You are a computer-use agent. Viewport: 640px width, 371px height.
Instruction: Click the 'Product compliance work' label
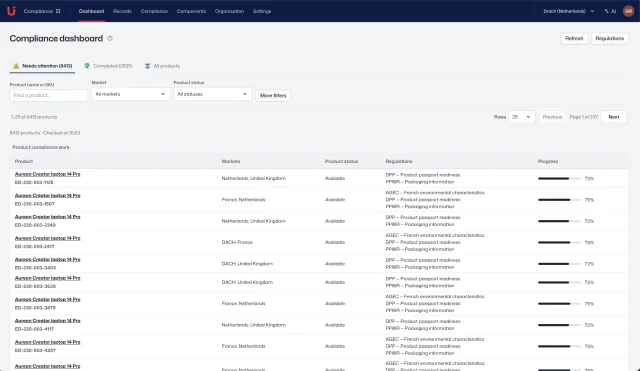click(41, 147)
